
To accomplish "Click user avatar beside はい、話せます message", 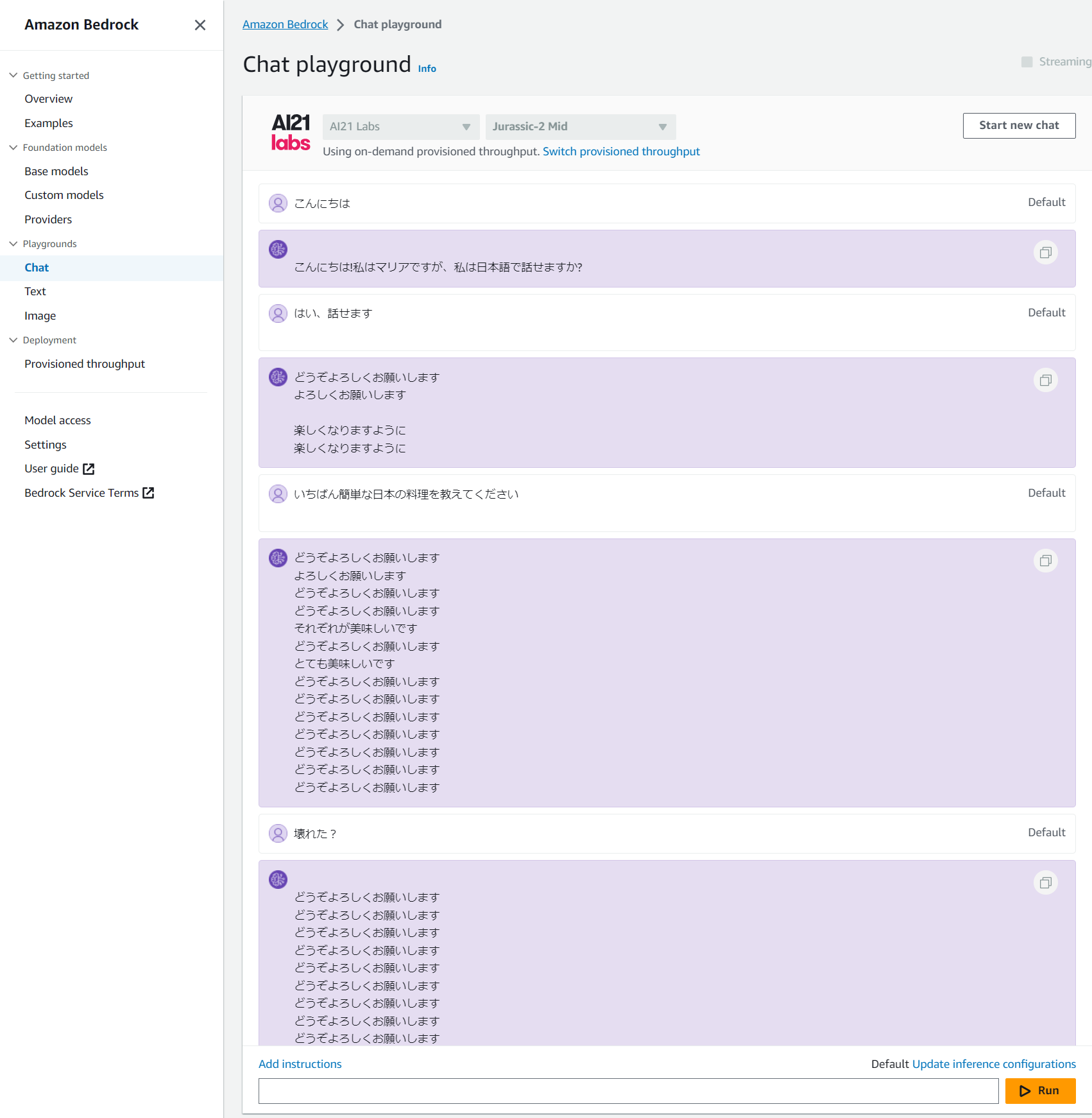I will tap(278, 313).
